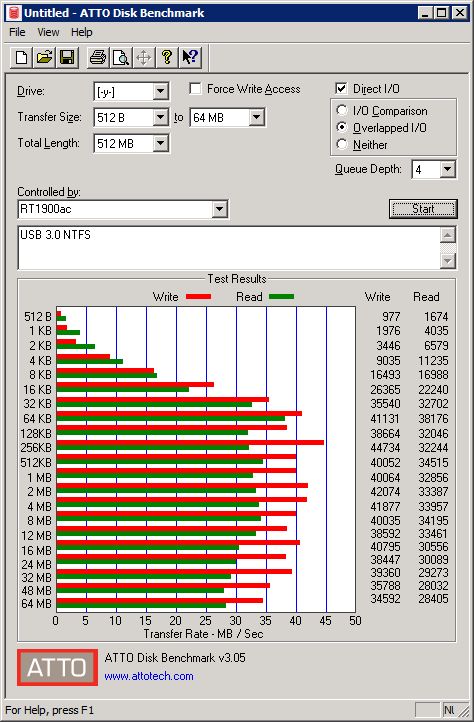Uncheck the Direct I/O checkbox
Screen dimensions: 474x722
pos(341,88)
